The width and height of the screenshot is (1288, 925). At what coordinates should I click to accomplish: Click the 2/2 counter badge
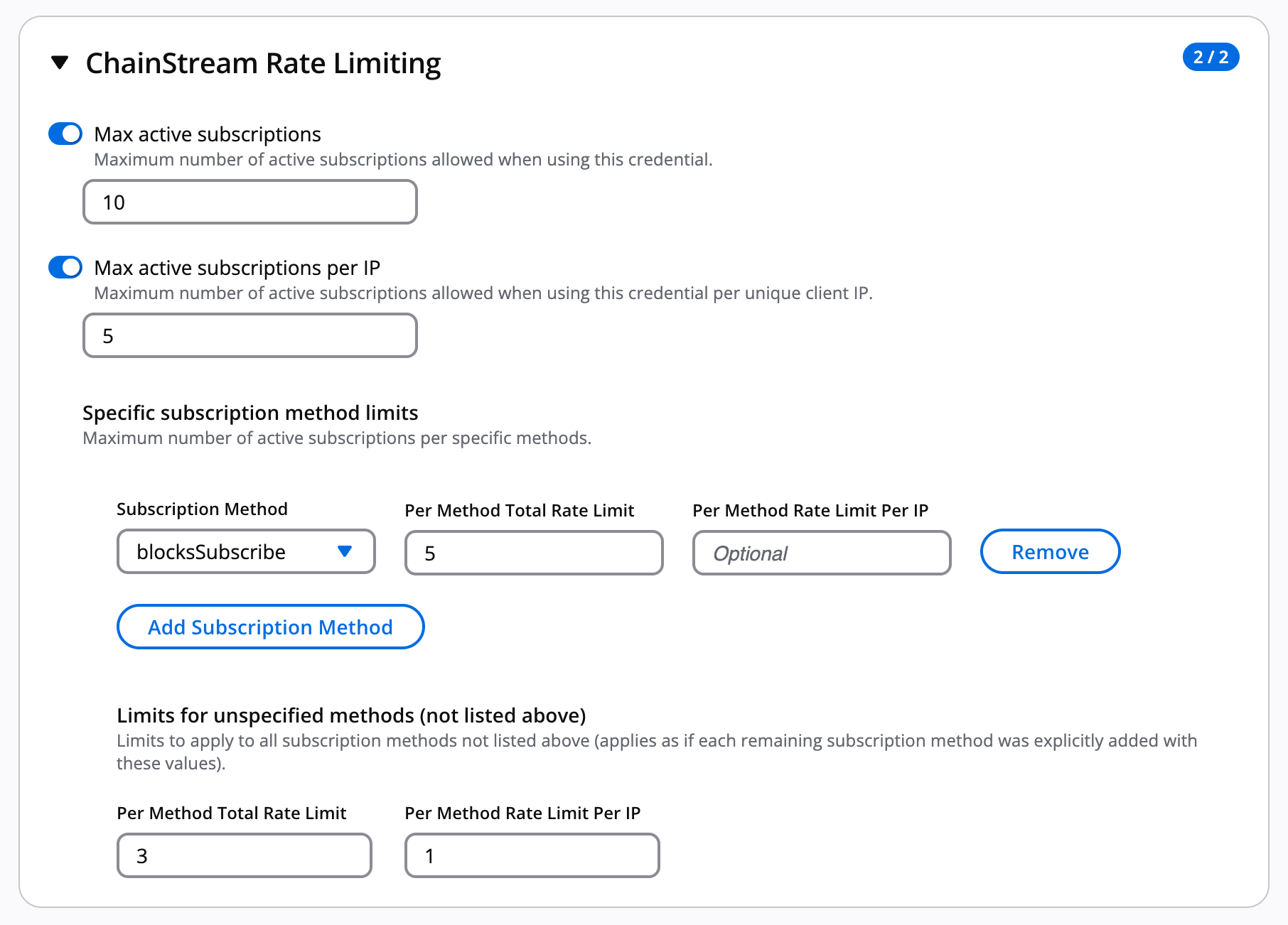click(1211, 57)
